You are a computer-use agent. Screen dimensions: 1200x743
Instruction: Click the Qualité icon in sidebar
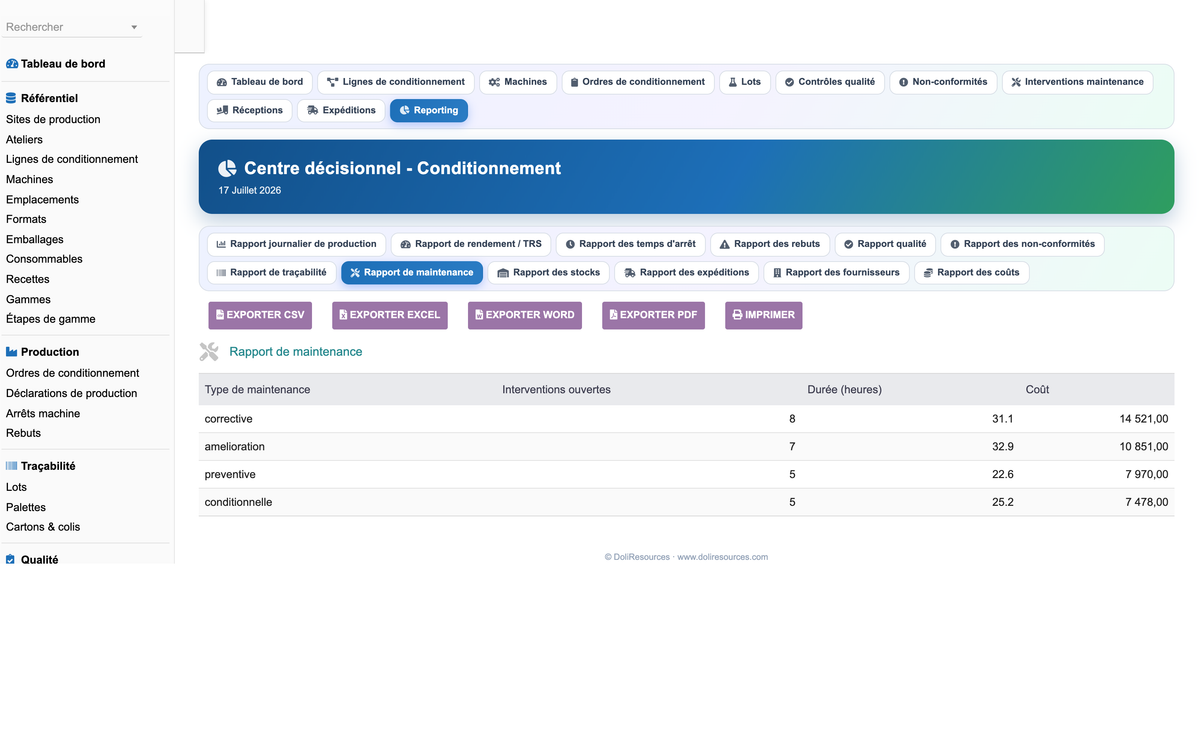pyautogui.click(x=11, y=560)
